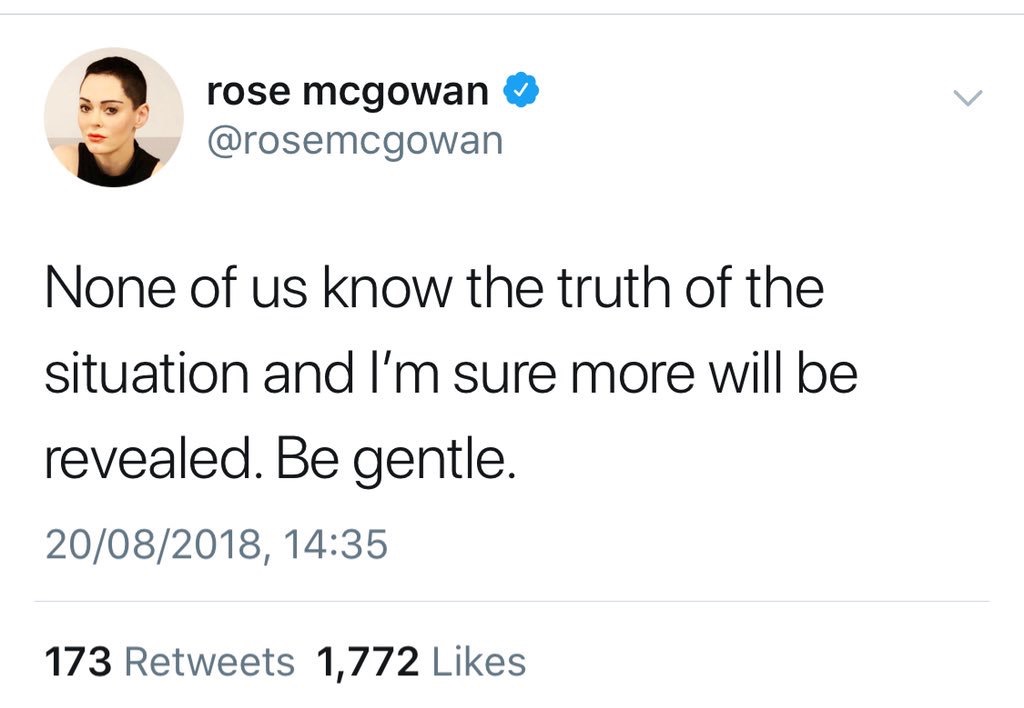Open the 20/08/2018, 14:35 timestamp
Screen dimensions: 1024x708
[217, 544]
